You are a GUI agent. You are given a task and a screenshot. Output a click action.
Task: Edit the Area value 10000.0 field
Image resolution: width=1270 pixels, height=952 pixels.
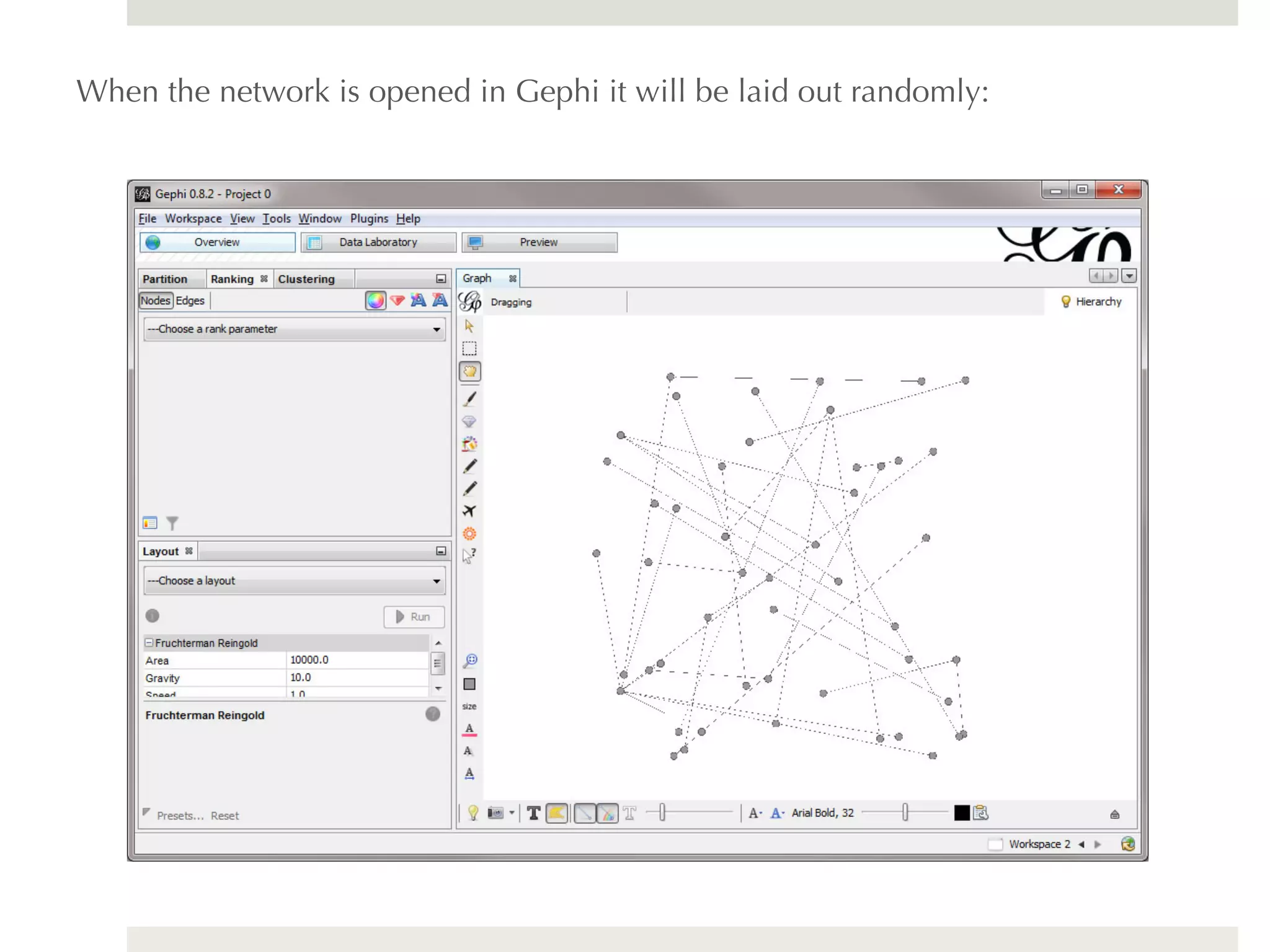pos(358,660)
